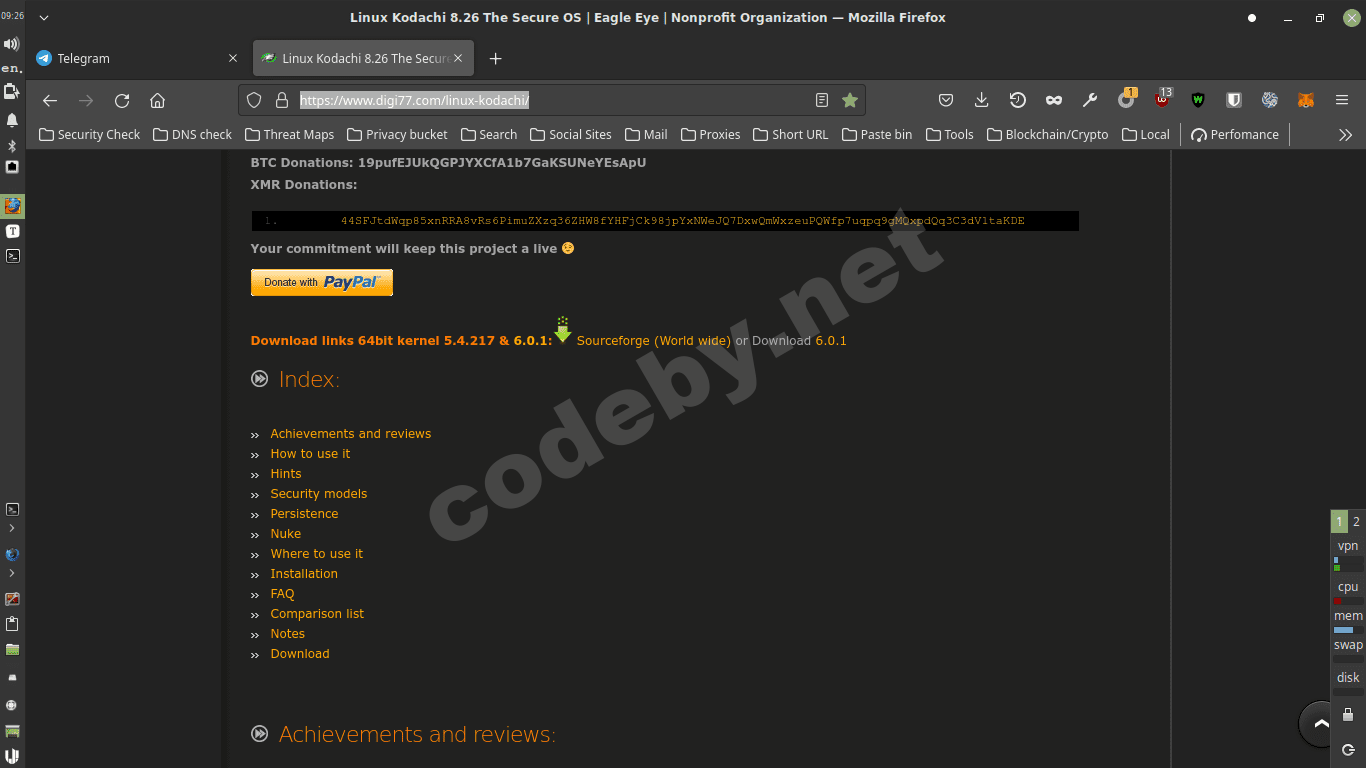Close the Linux Kodachi tab
Image resolution: width=1366 pixels, height=768 pixels.
click(x=459, y=58)
